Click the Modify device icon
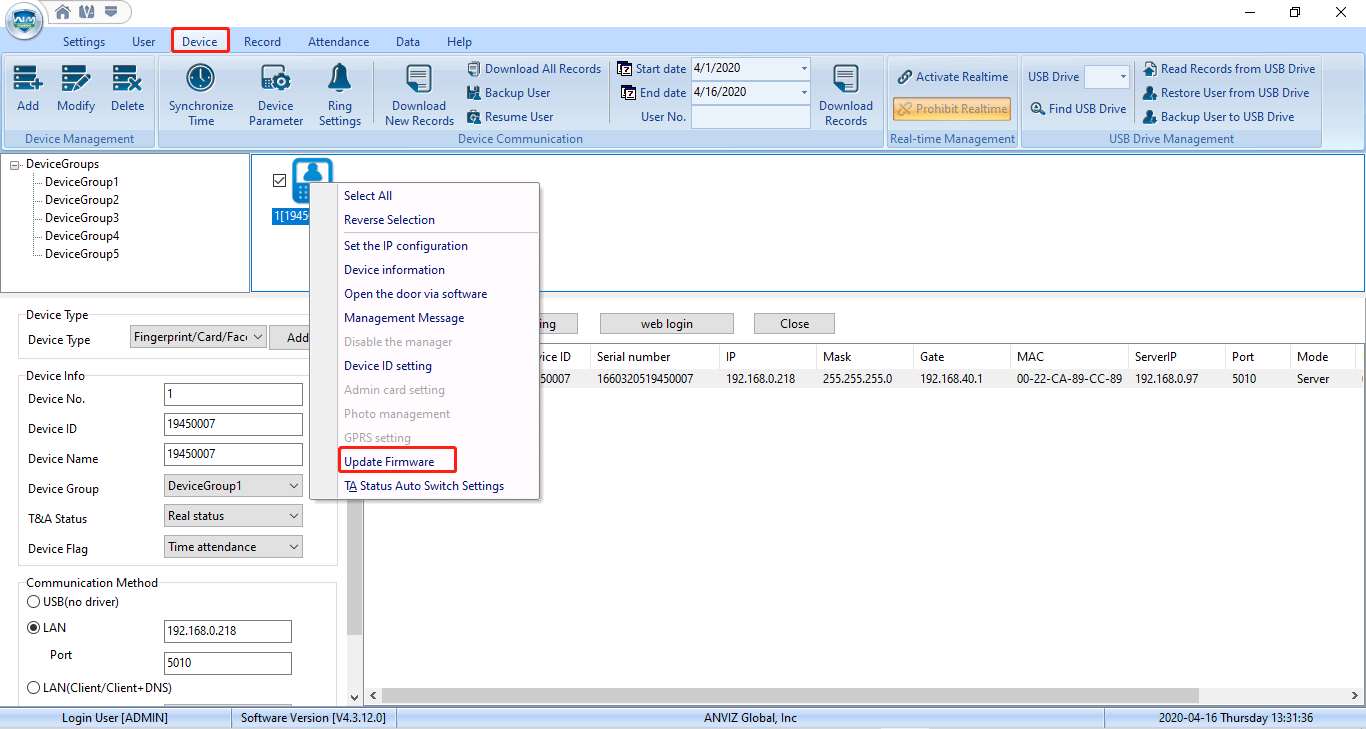The width and height of the screenshot is (1366, 729). click(76, 80)
